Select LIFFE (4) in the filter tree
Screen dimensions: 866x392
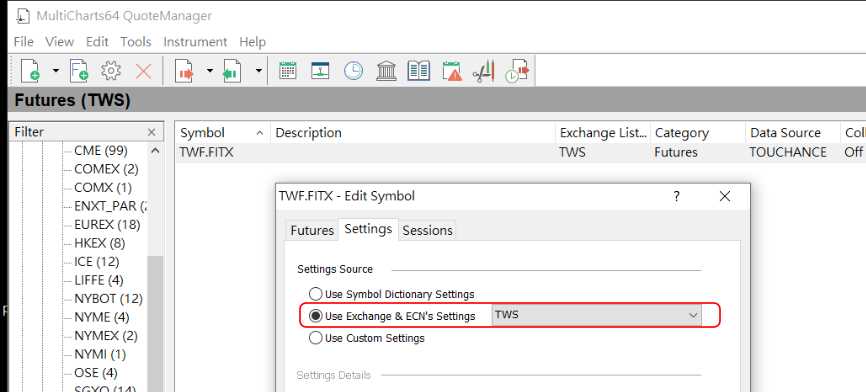coord(99,280)
